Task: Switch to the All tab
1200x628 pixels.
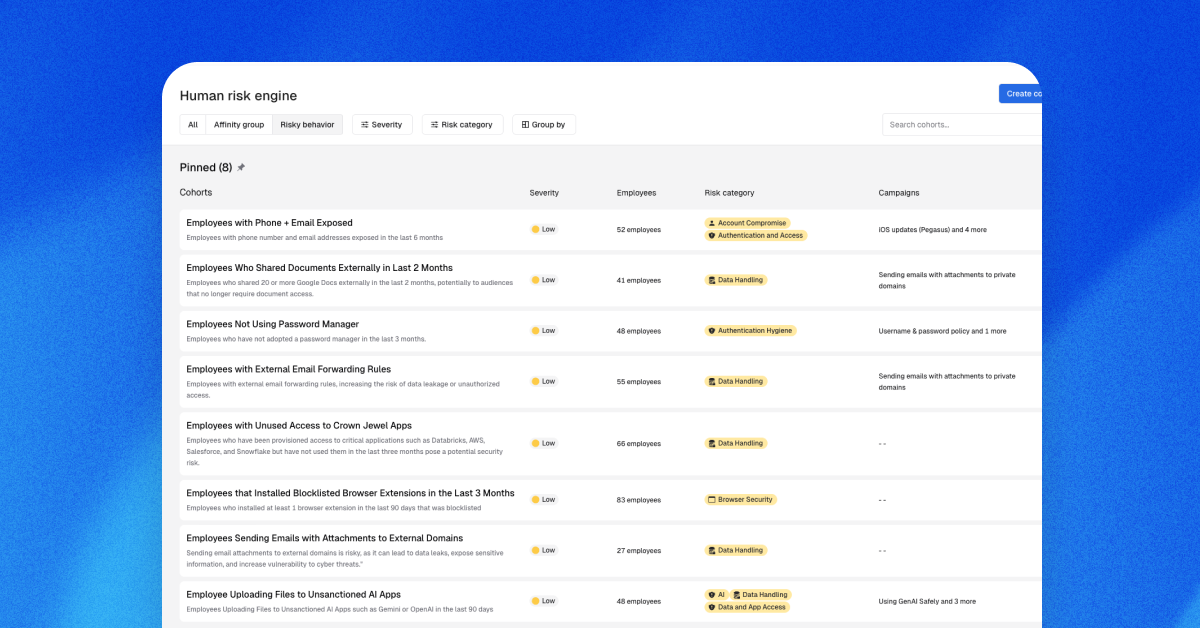Action: click(x=193, y=124)
